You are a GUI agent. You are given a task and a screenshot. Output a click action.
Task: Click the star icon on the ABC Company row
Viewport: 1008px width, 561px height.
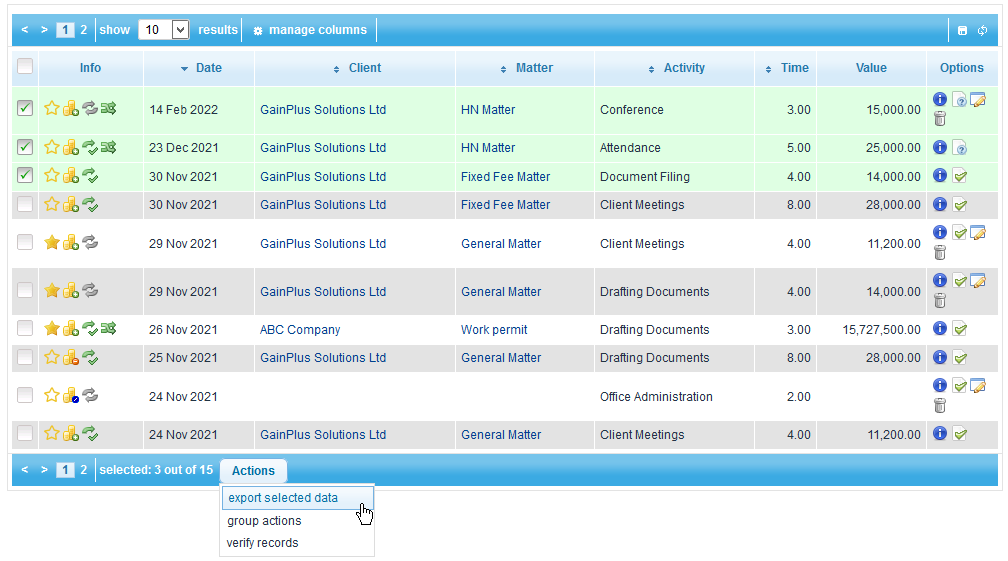click(52, 329)
